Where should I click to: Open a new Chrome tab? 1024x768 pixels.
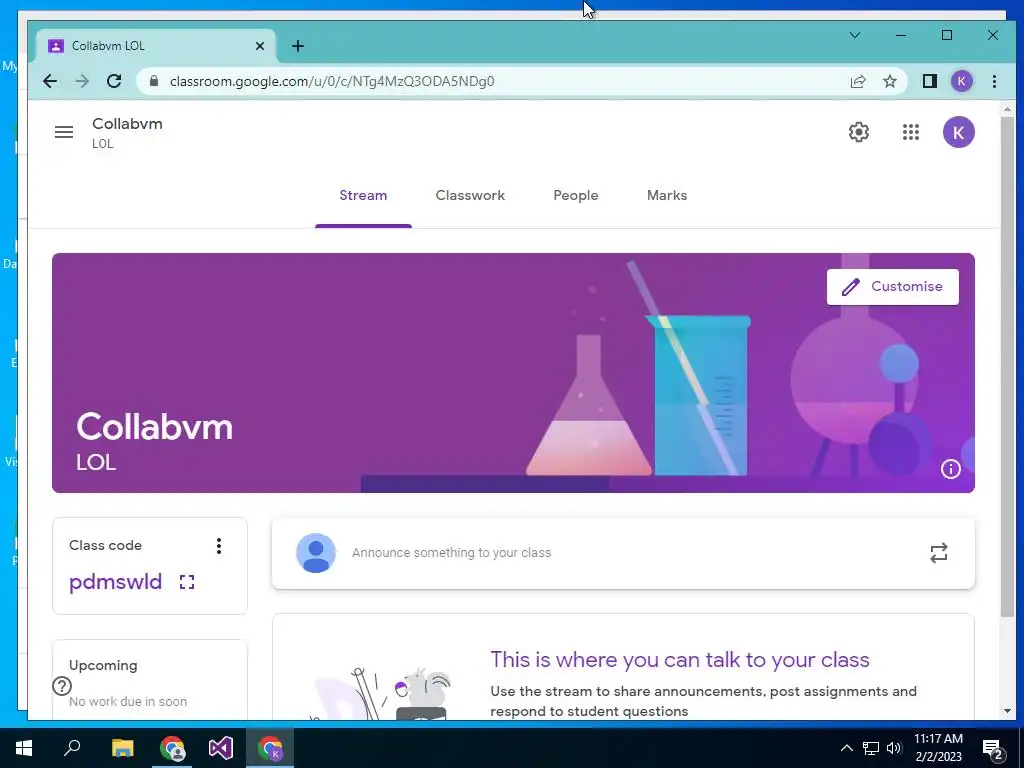tap(298, 46)
